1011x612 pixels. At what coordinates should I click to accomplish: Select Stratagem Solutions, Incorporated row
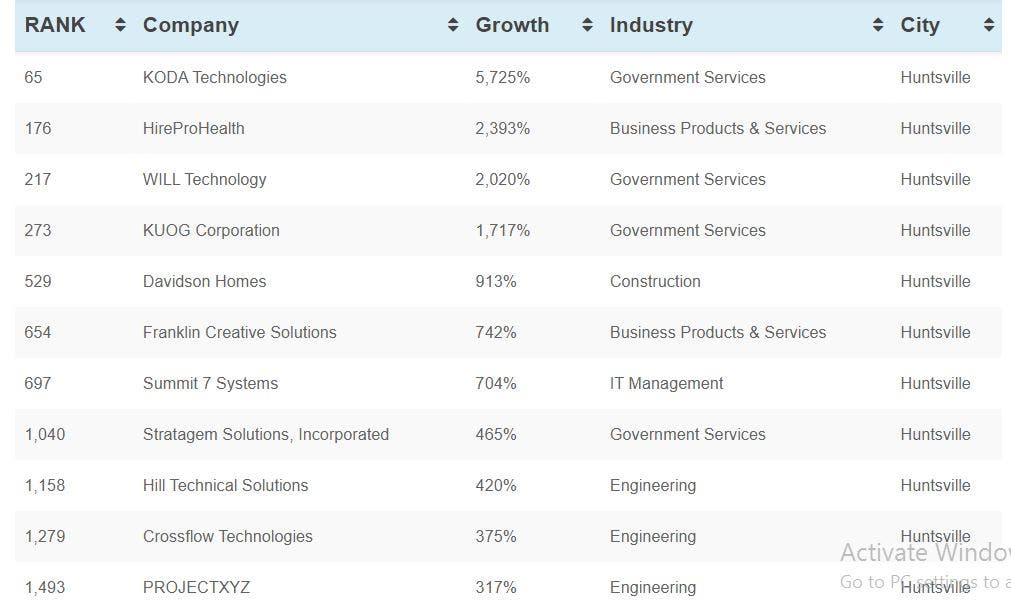[x=265, y=435]
